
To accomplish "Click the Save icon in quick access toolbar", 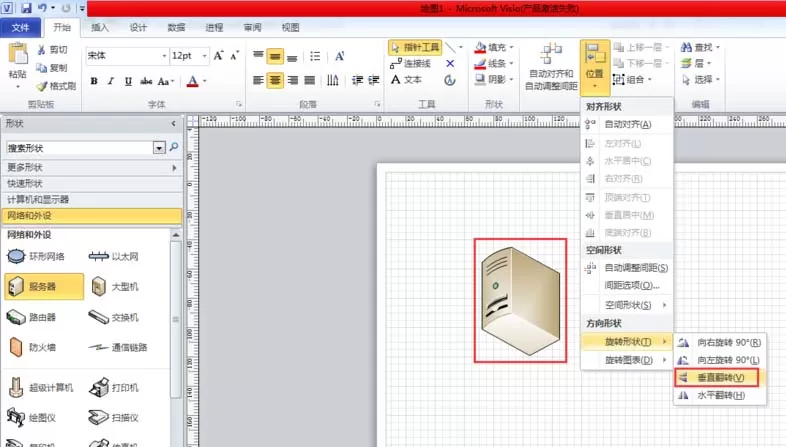I will 26,8.
